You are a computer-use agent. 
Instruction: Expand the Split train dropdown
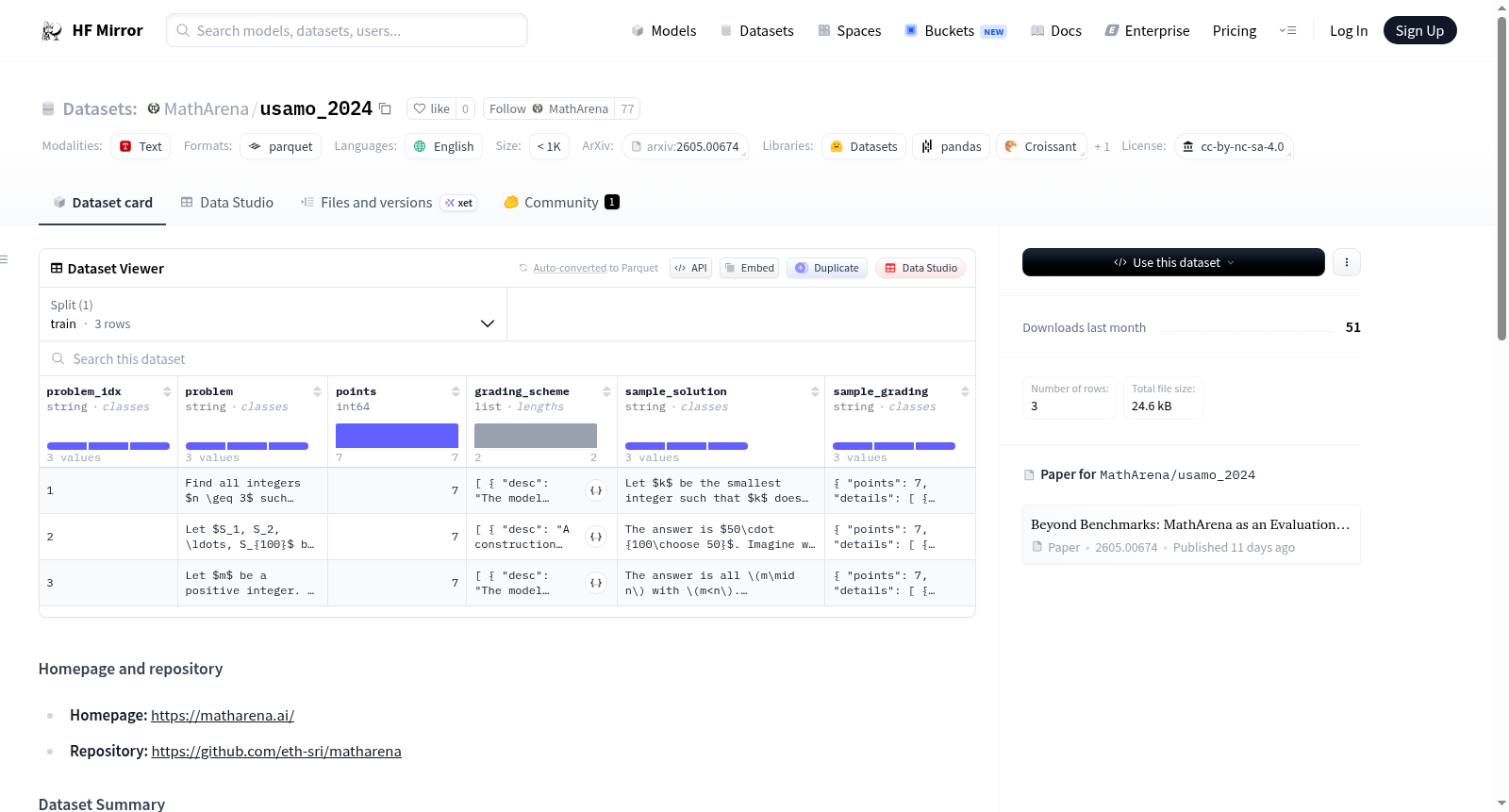(274, 314)
